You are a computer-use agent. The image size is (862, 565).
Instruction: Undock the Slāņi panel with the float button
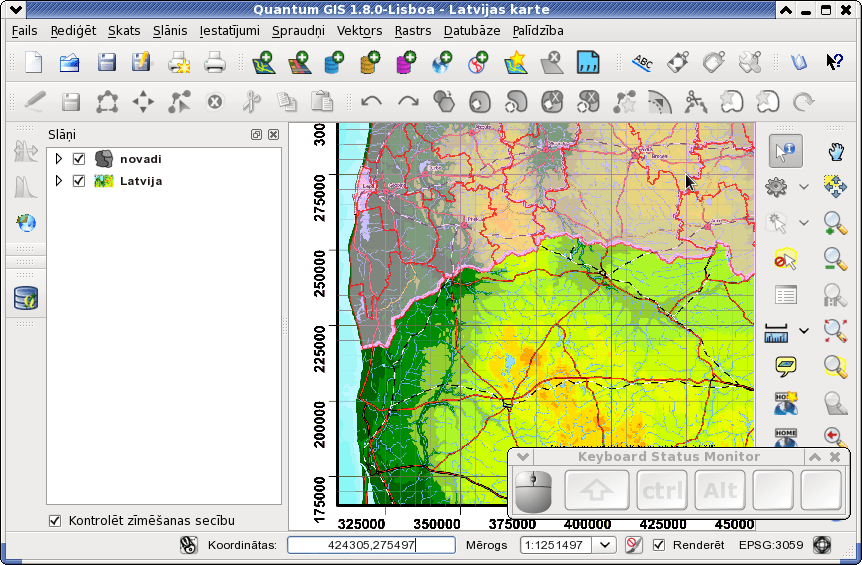click(256, 135)
